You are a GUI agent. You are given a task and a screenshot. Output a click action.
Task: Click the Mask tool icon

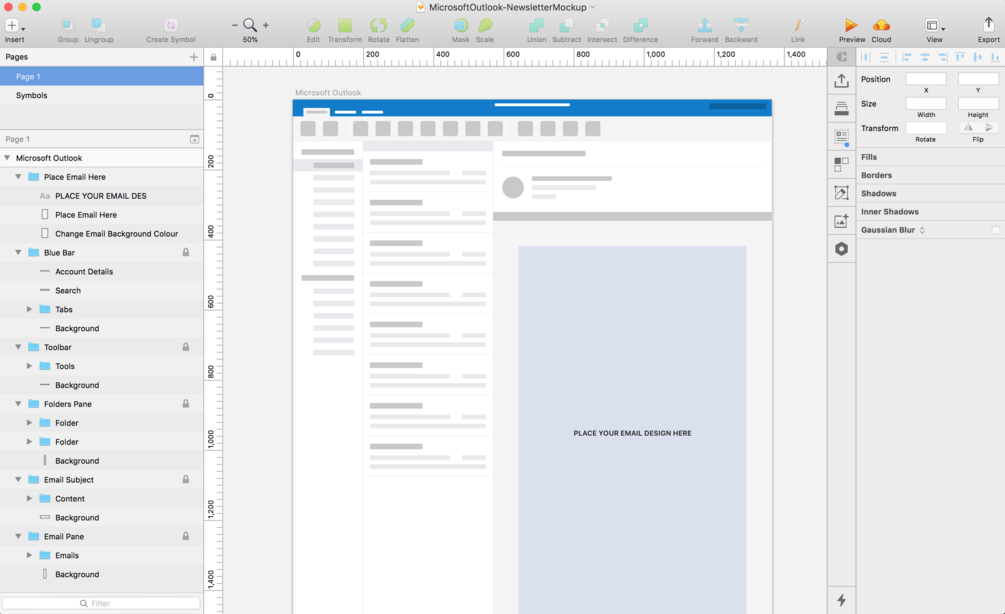pos(460,26)
